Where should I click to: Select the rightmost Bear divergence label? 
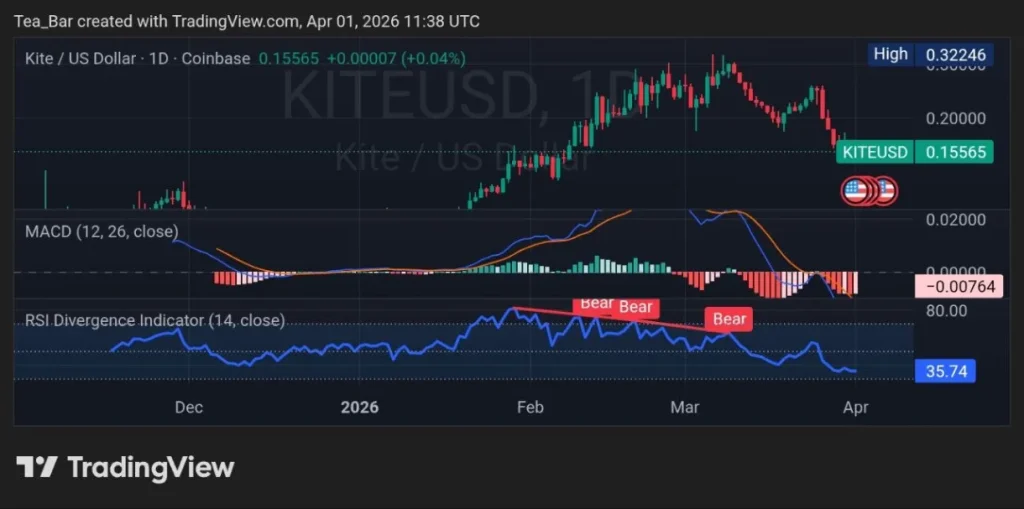[x=729, y=319]
